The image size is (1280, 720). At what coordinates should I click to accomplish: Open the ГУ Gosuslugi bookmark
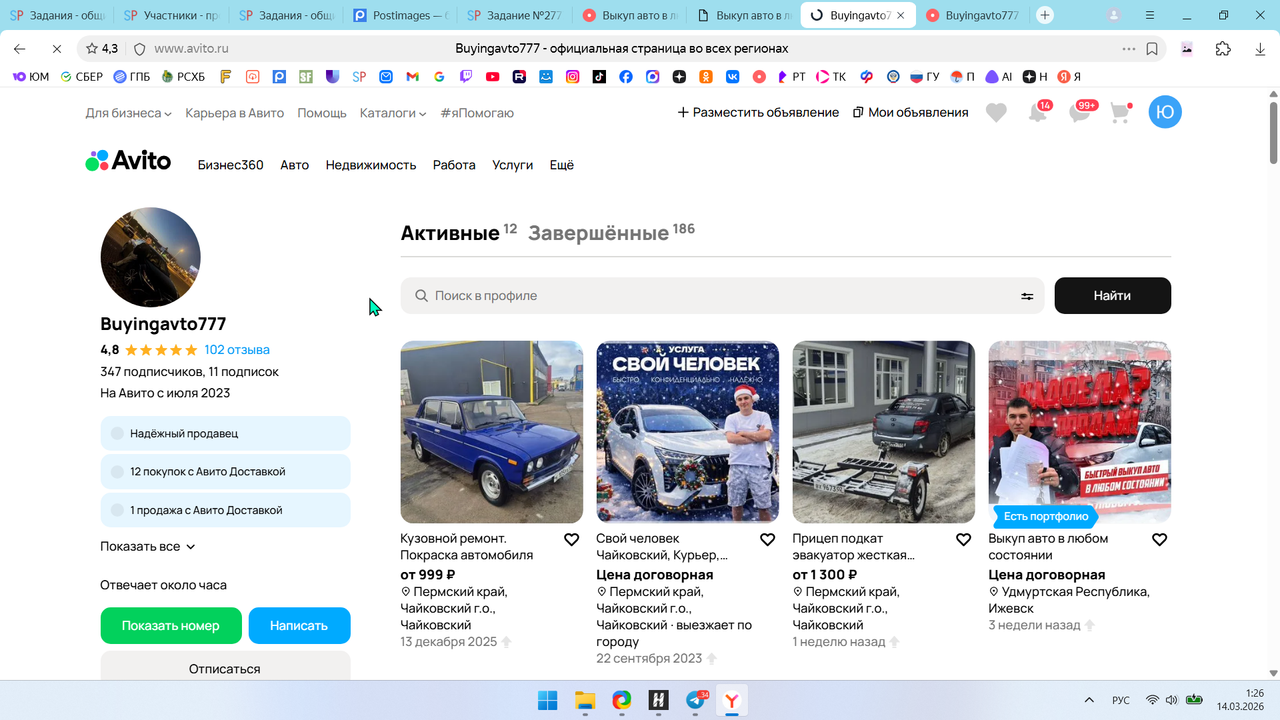pos(925,76)
